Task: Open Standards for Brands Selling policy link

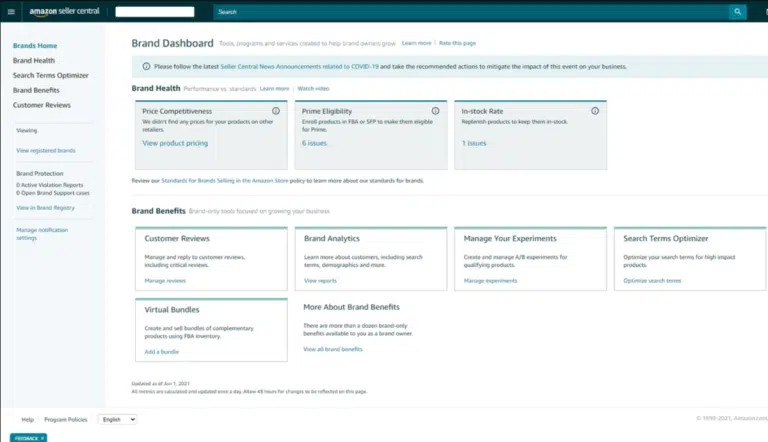Action: point(224,181)
